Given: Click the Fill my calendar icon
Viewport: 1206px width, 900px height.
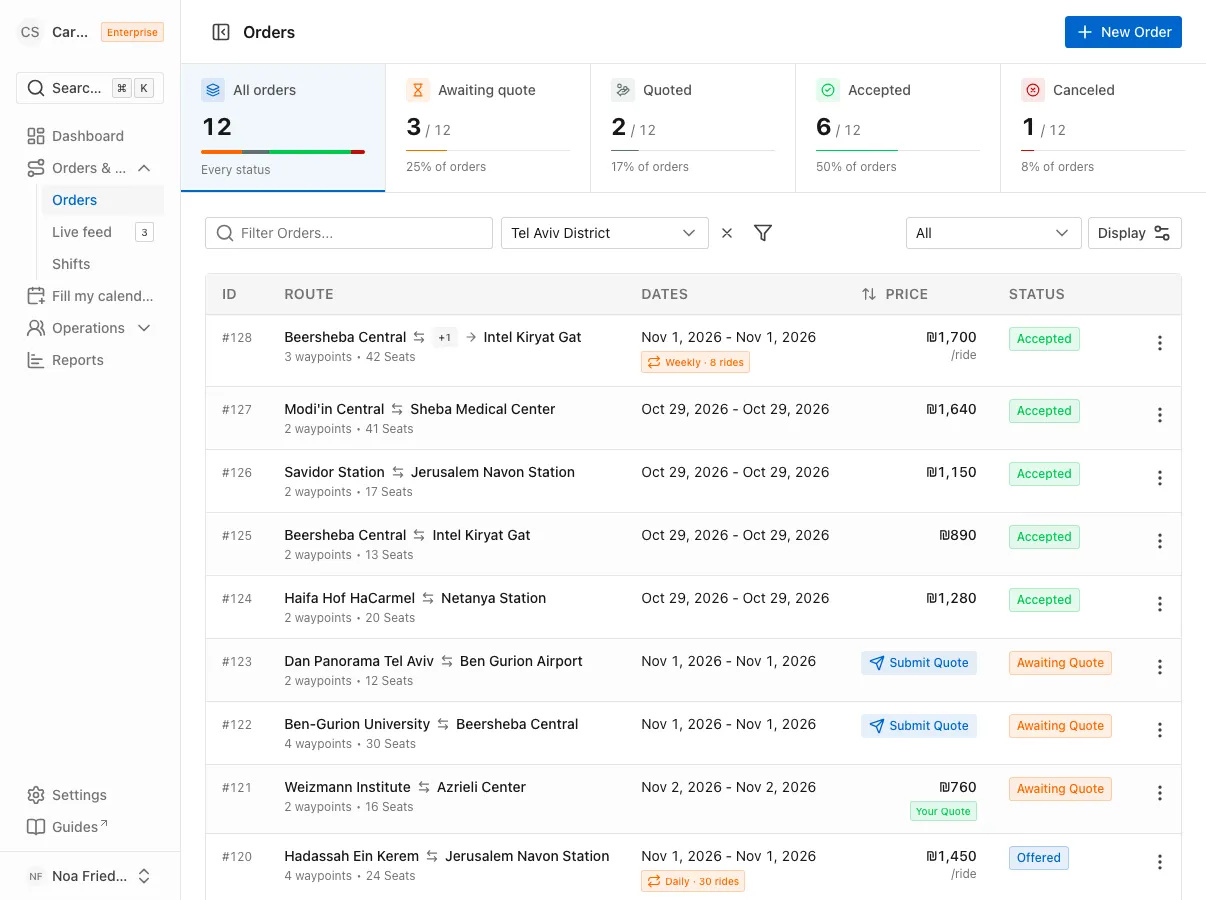Looking at the screenshot, I should tap(36, 296).
